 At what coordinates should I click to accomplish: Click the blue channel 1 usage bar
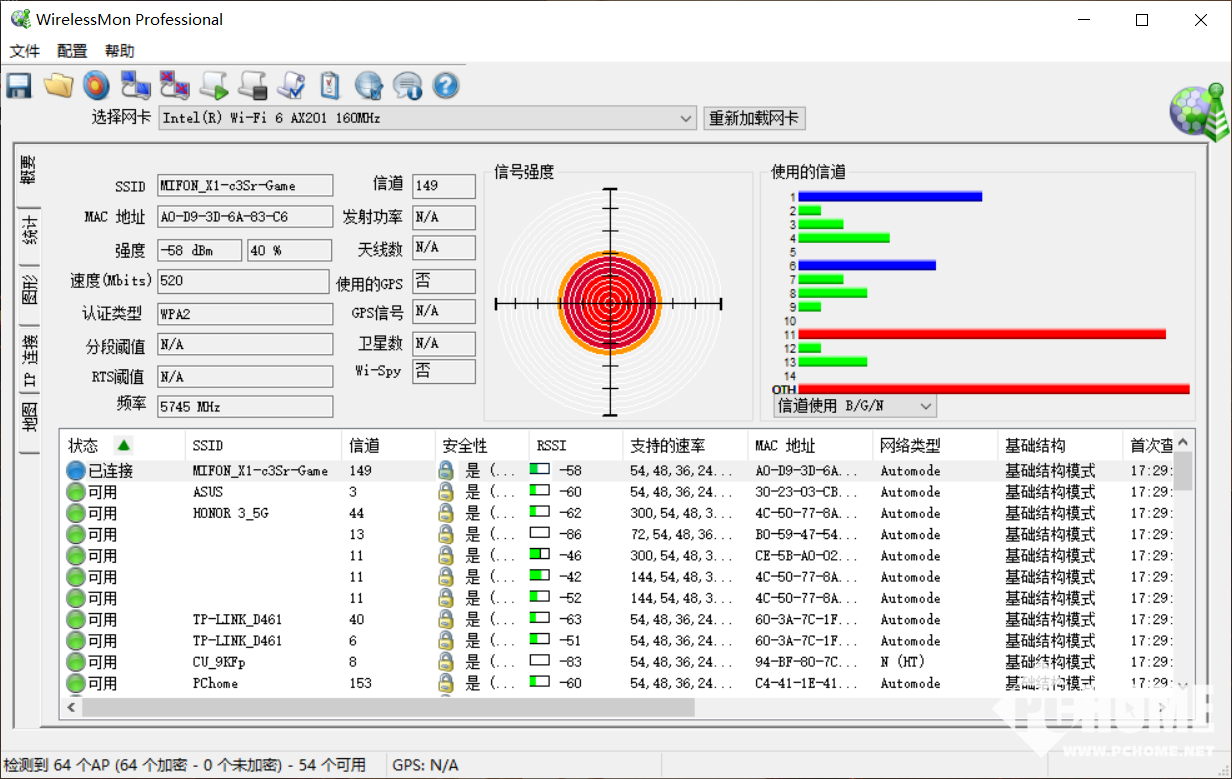tap(890, 197)
